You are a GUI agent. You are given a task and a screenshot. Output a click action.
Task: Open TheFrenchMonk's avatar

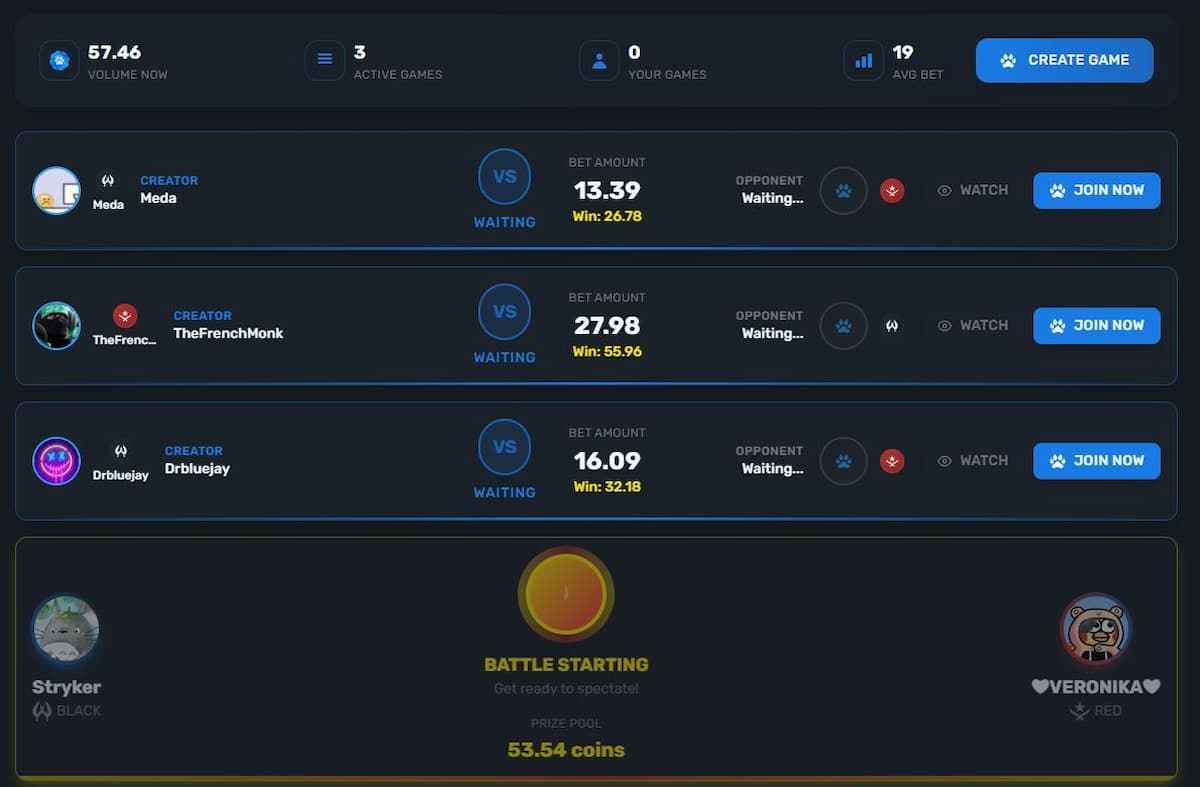click(x=56, y=325)
